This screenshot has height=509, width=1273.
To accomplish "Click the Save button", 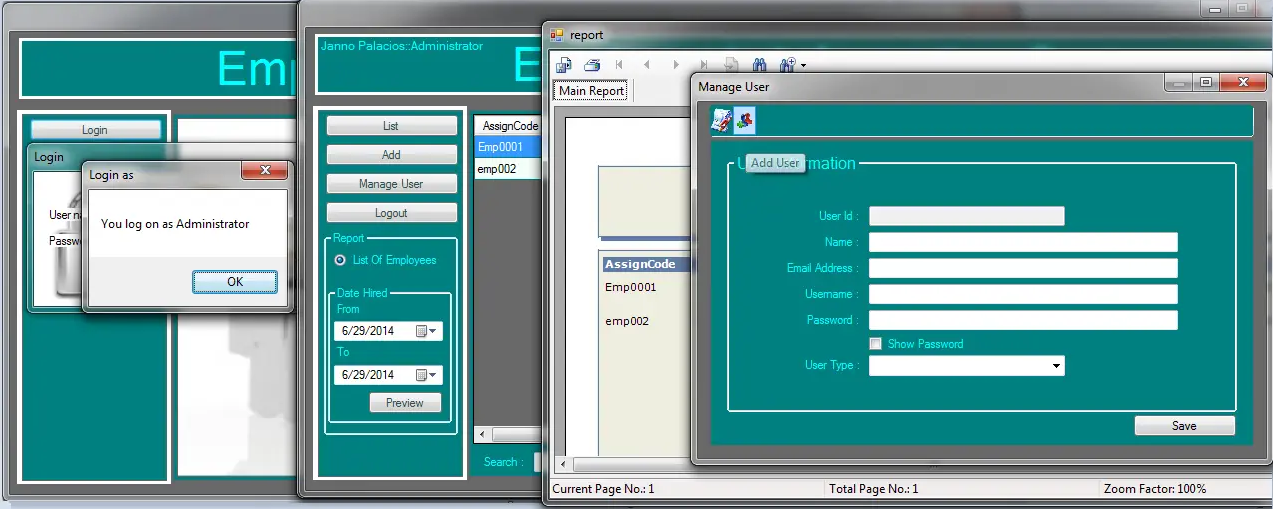I will [1184, 426].
